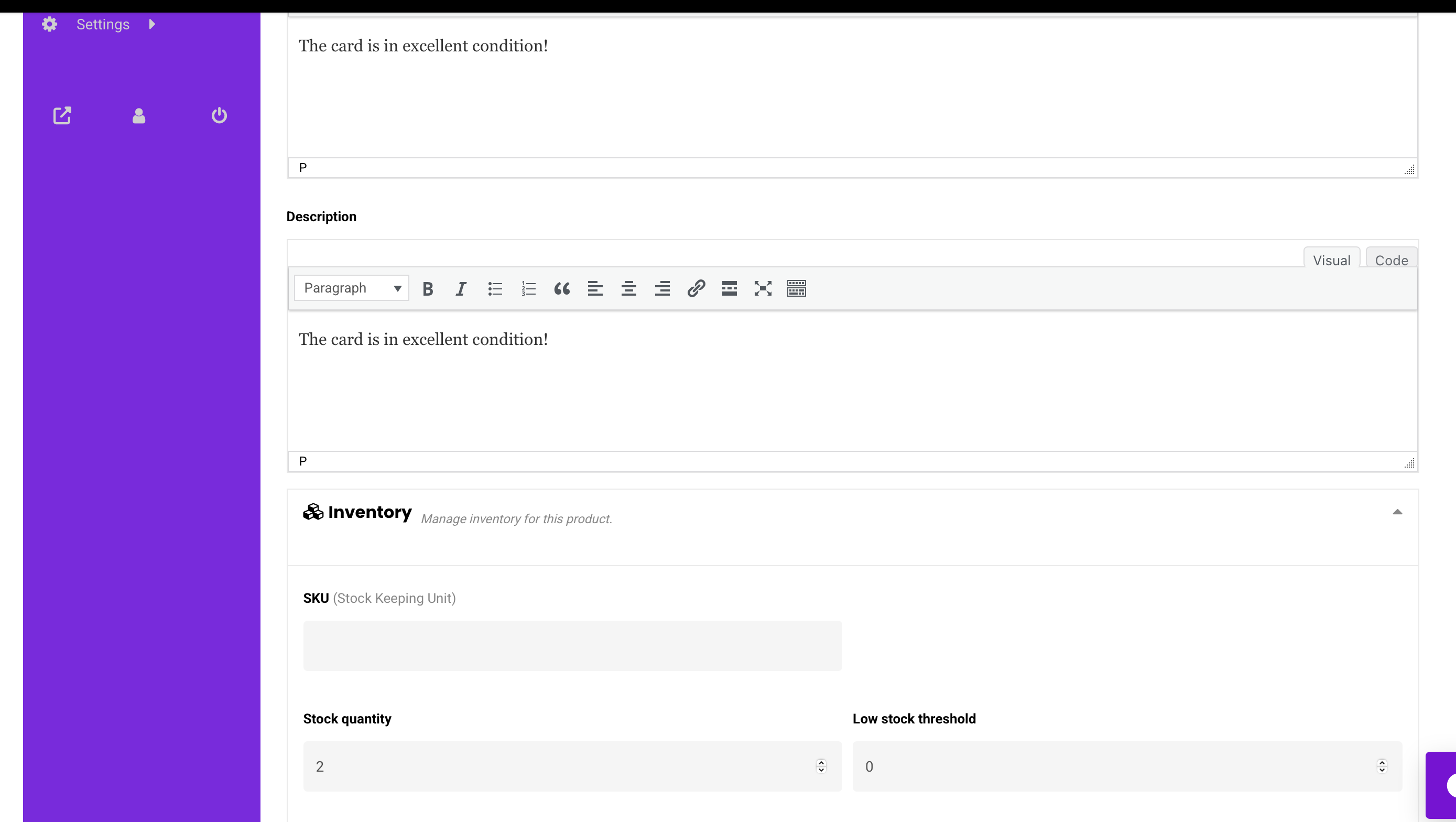
Task: Open the Paragraph format dropdown
Action: click(352, 288)
